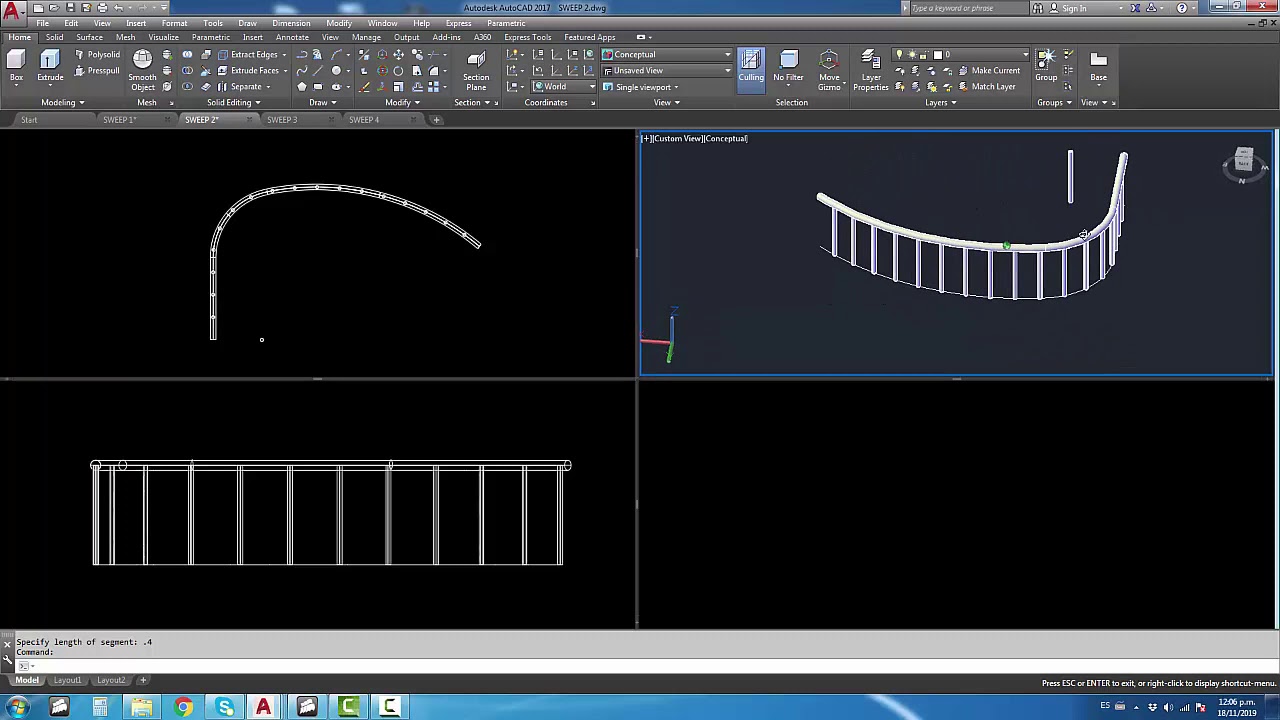This screenshot has height=720, width=1280.
Task: Use the Presspull tool
Action: (x=97, y=71)
